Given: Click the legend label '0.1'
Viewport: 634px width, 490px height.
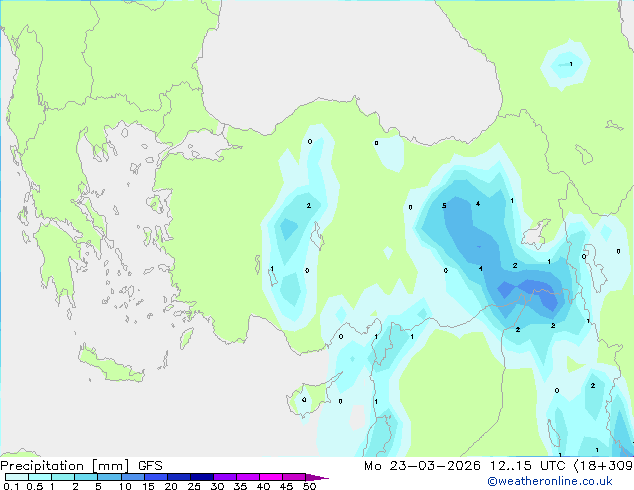Looking at the screenshot, I should point(11,486).
